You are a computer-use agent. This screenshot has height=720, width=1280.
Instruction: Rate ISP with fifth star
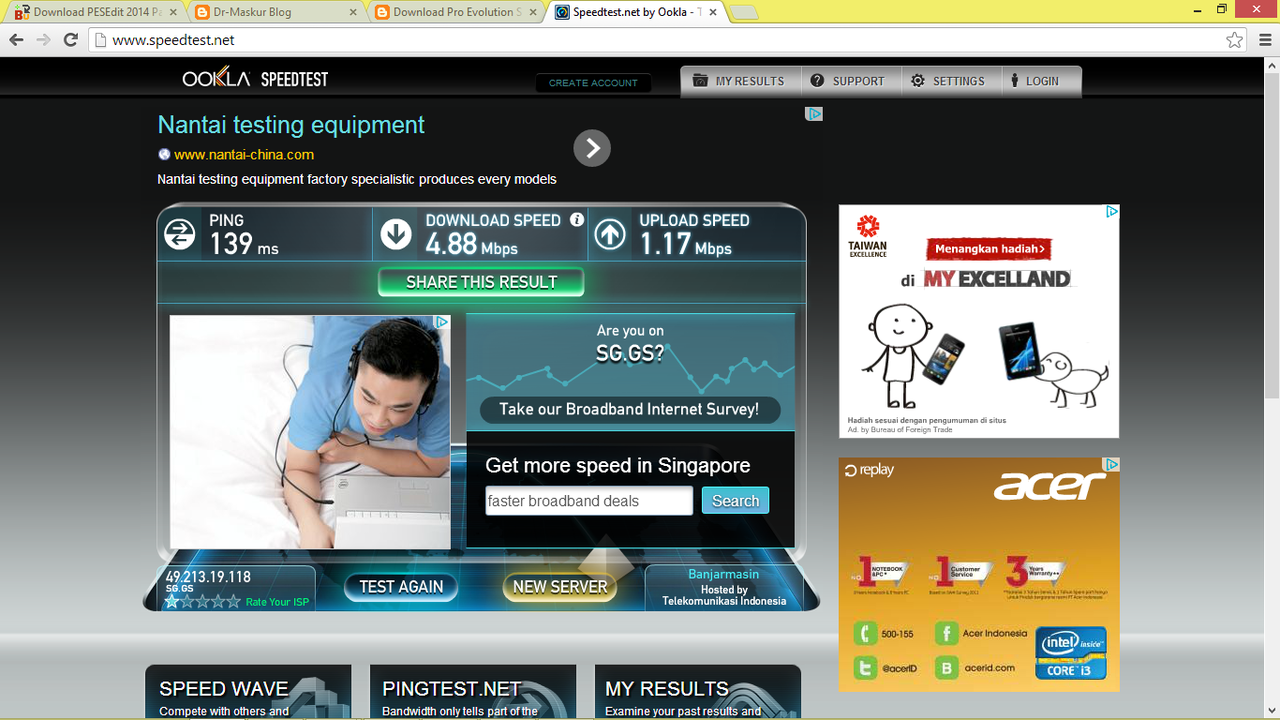point(234,602)
